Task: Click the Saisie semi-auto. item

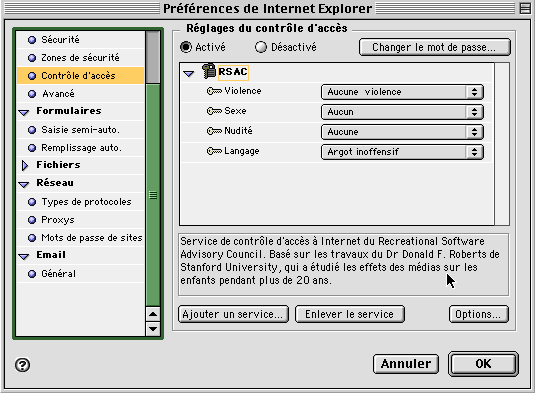Action: (81, 130)
